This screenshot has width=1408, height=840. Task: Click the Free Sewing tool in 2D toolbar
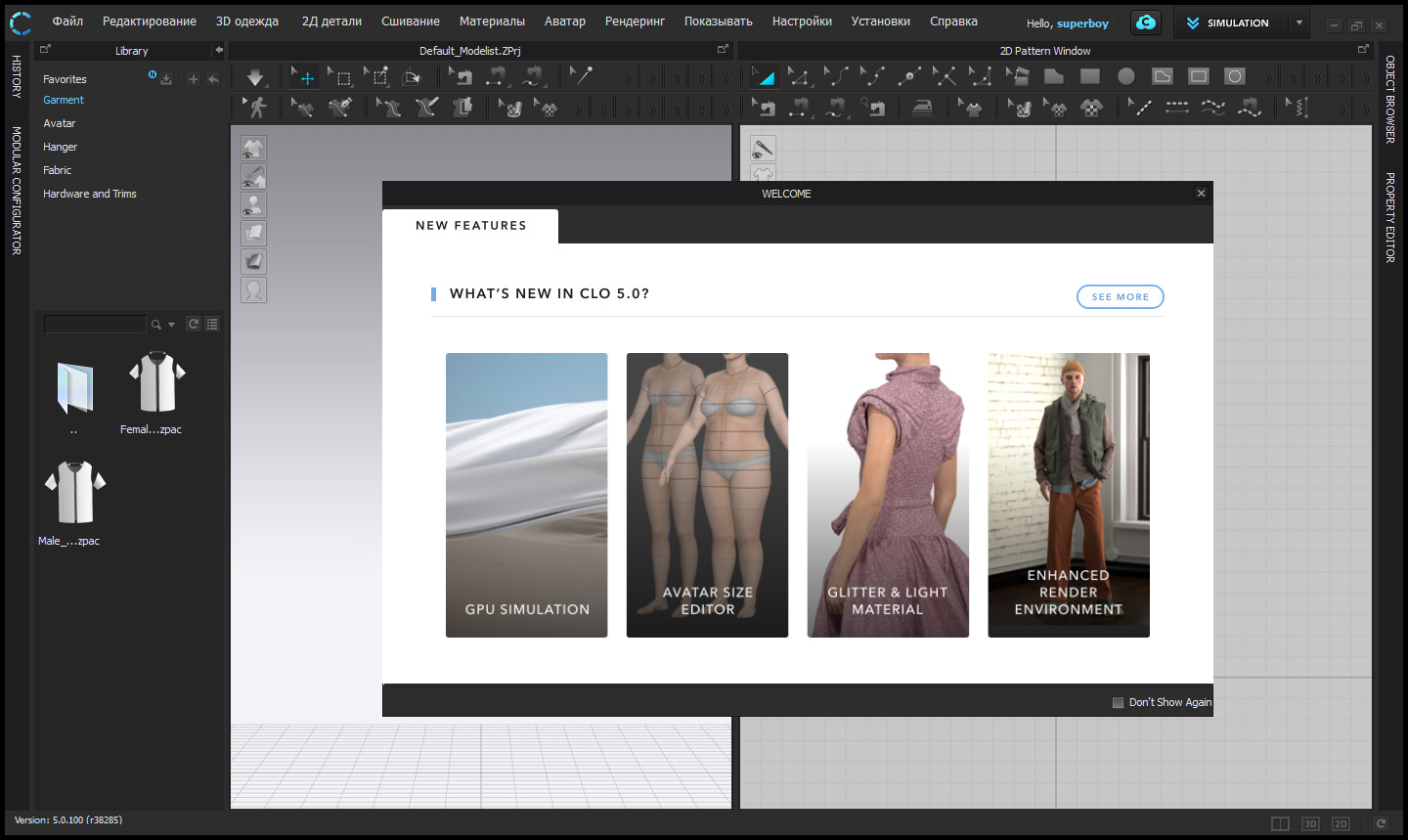pos(836,107)
